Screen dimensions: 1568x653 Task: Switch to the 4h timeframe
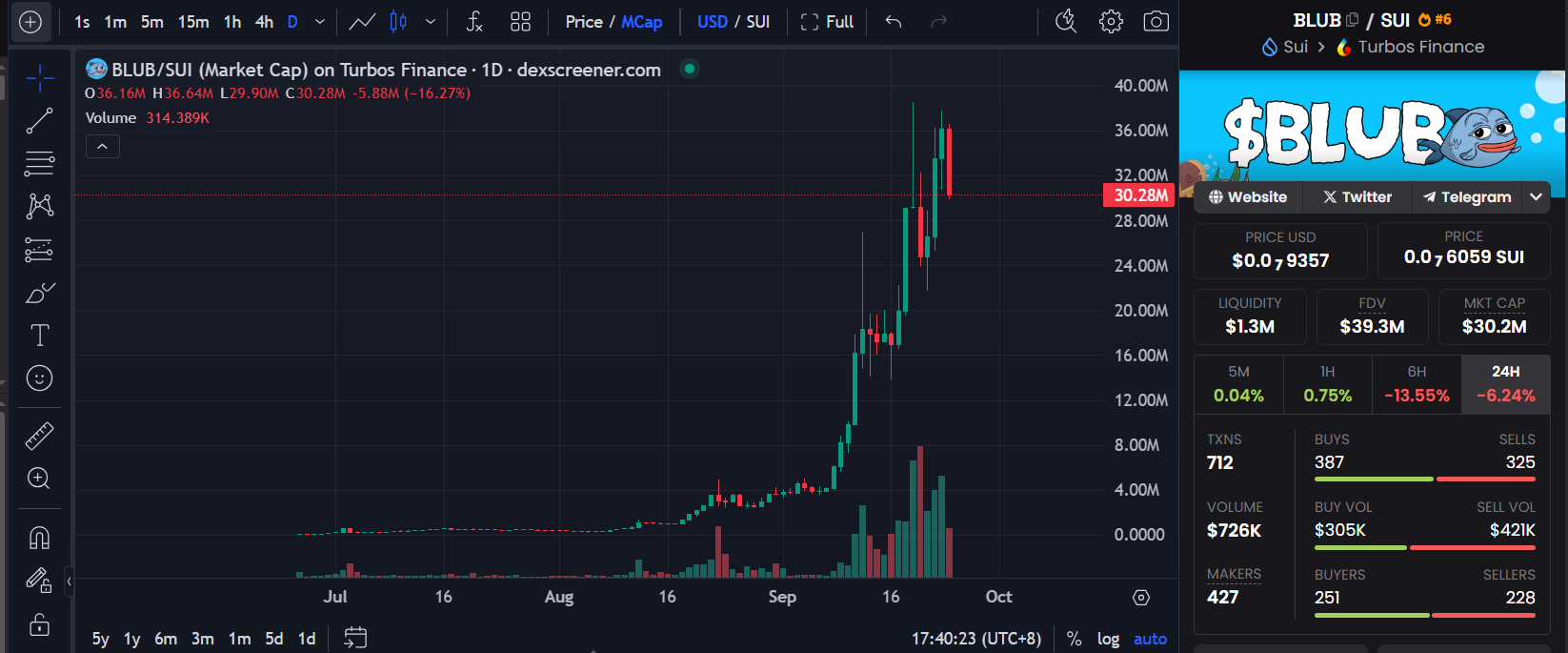click(x=264, y=22)
